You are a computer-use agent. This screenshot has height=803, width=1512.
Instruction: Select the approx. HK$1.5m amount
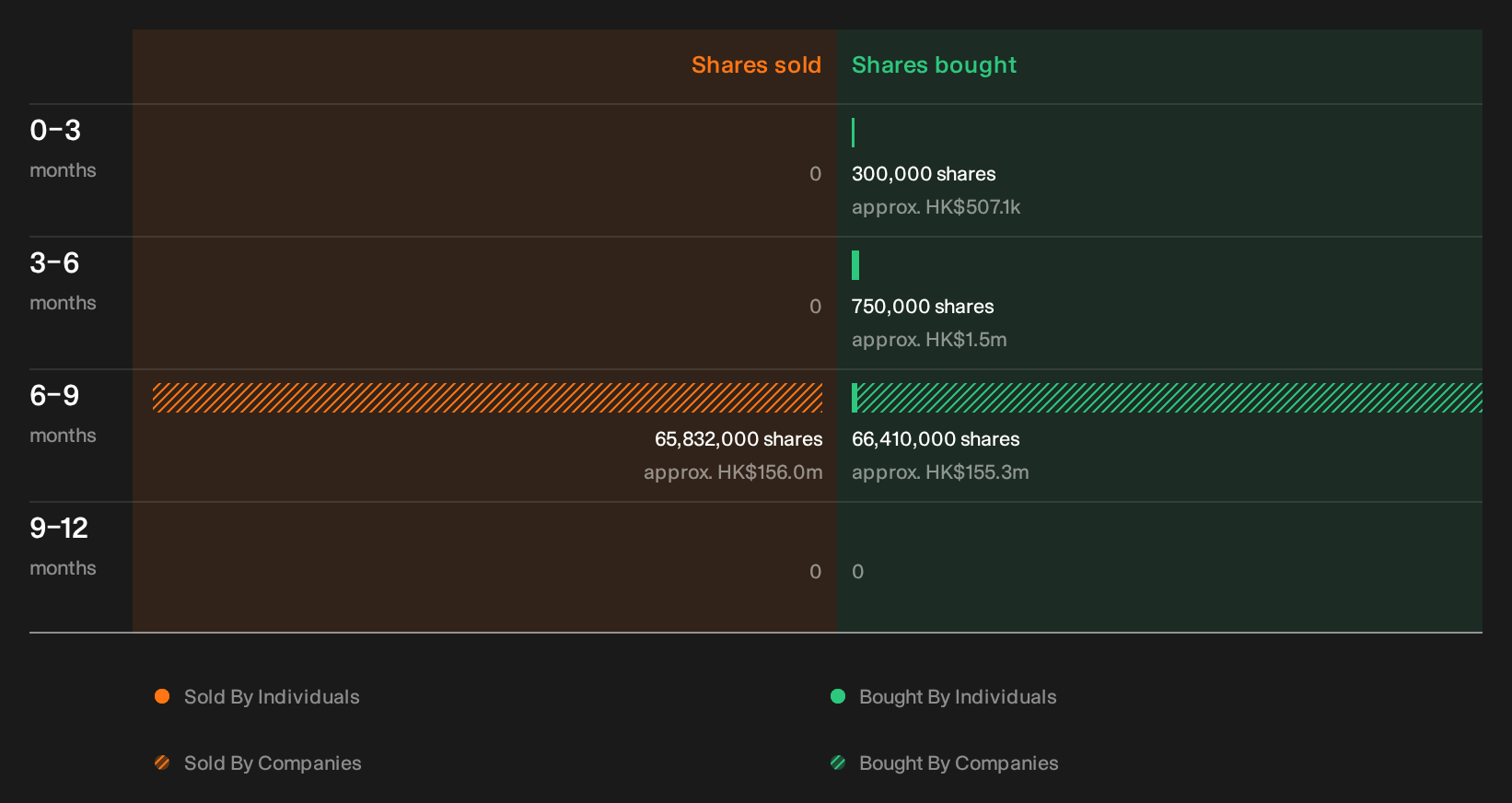(x=929, y=340)
